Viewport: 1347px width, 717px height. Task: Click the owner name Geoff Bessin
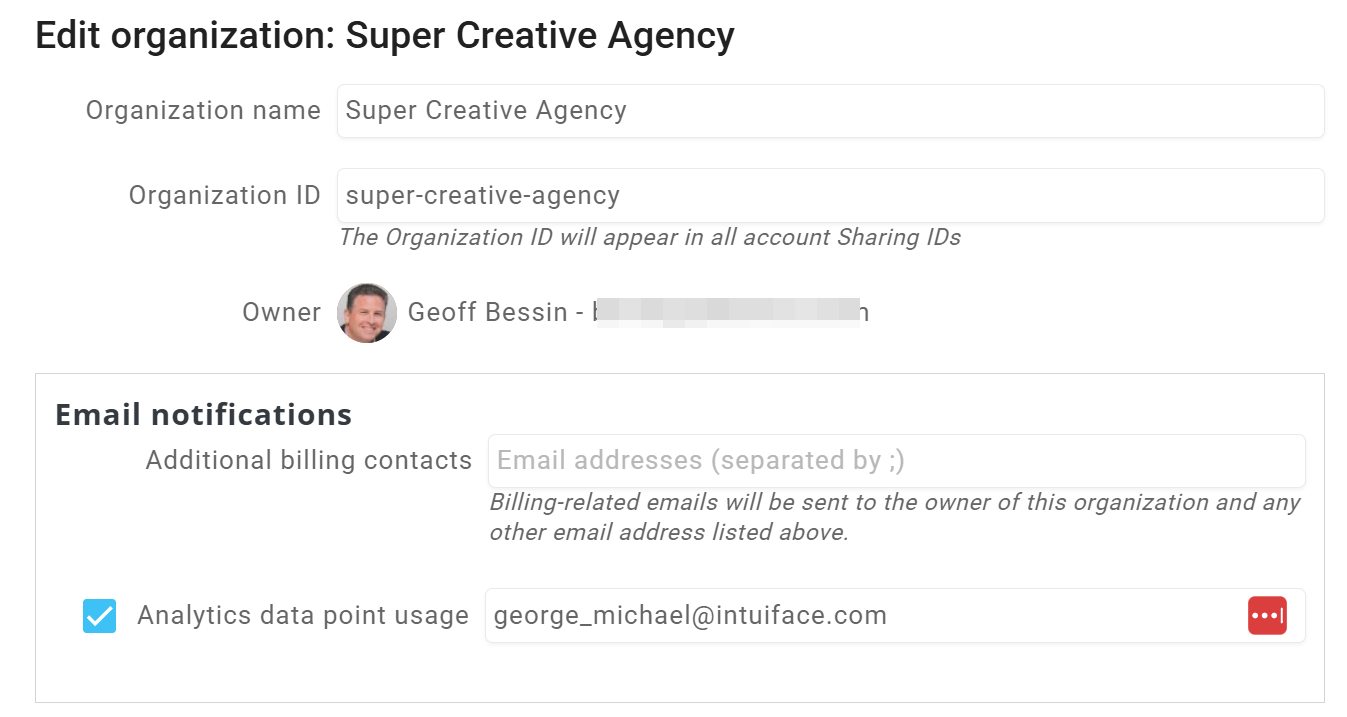487,313
